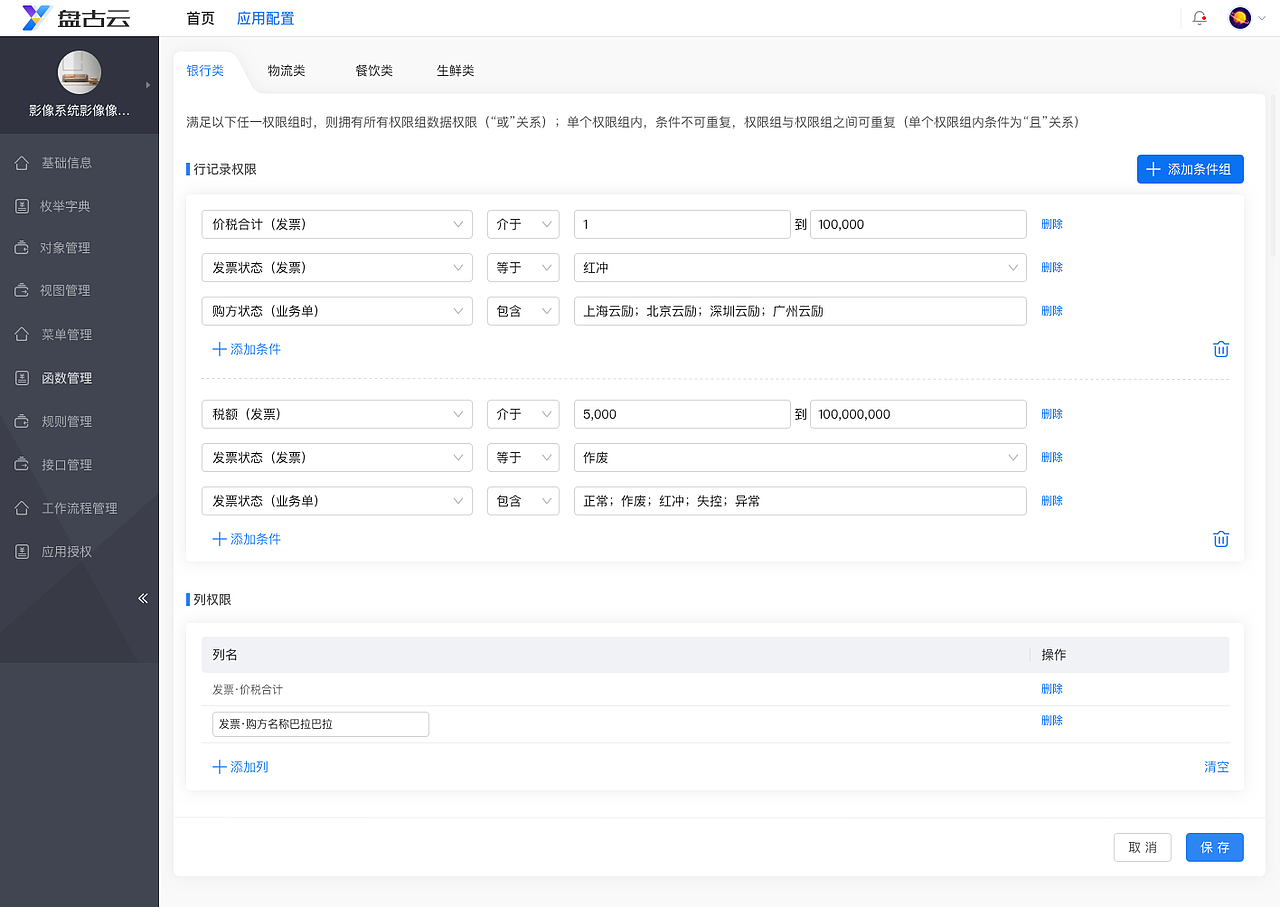Click the lower-bound field containing 1
Image resolution: width=1280 pixels, height=907 pixels.
682,224
